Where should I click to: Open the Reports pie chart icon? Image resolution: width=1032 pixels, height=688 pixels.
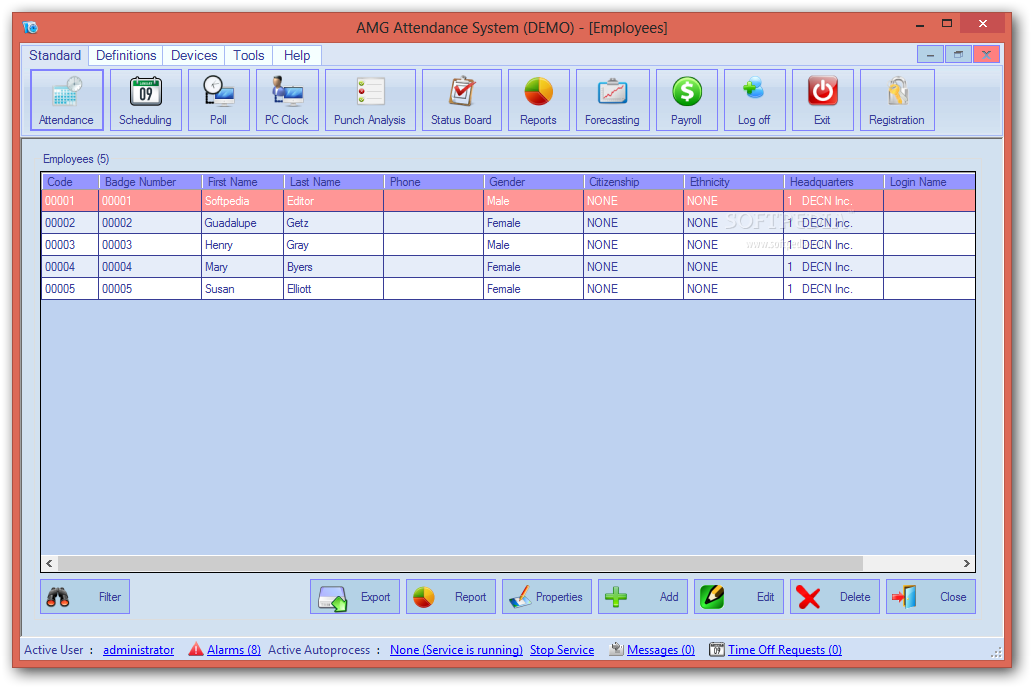coord(538,100)
